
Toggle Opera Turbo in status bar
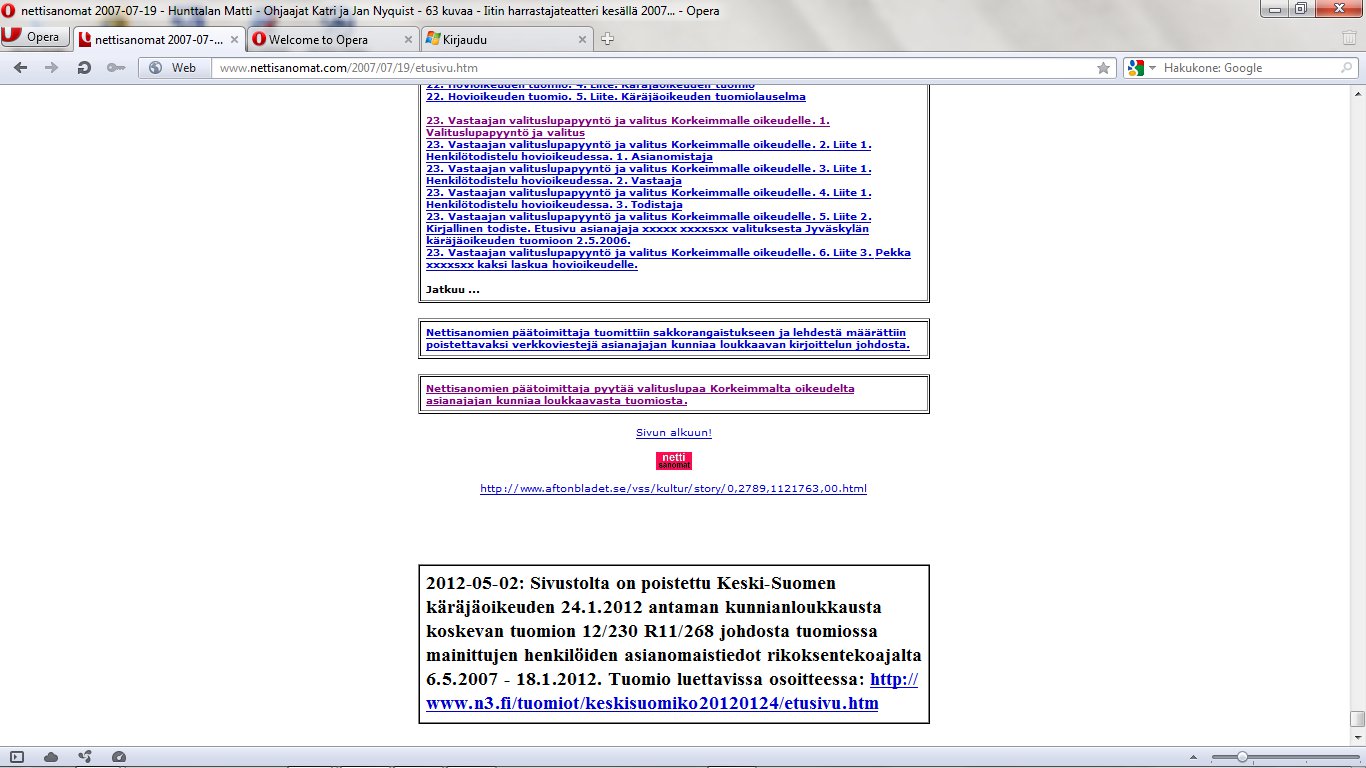pyautogui.click(x=119, y=757)
